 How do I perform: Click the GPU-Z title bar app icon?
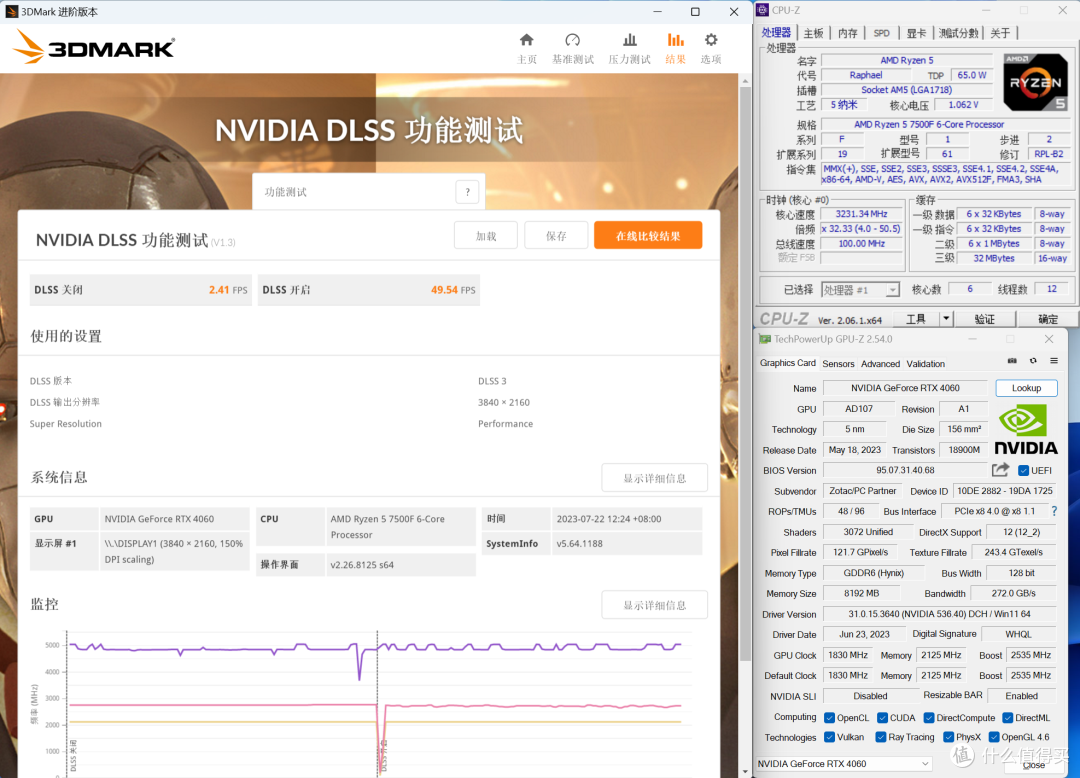765,339
